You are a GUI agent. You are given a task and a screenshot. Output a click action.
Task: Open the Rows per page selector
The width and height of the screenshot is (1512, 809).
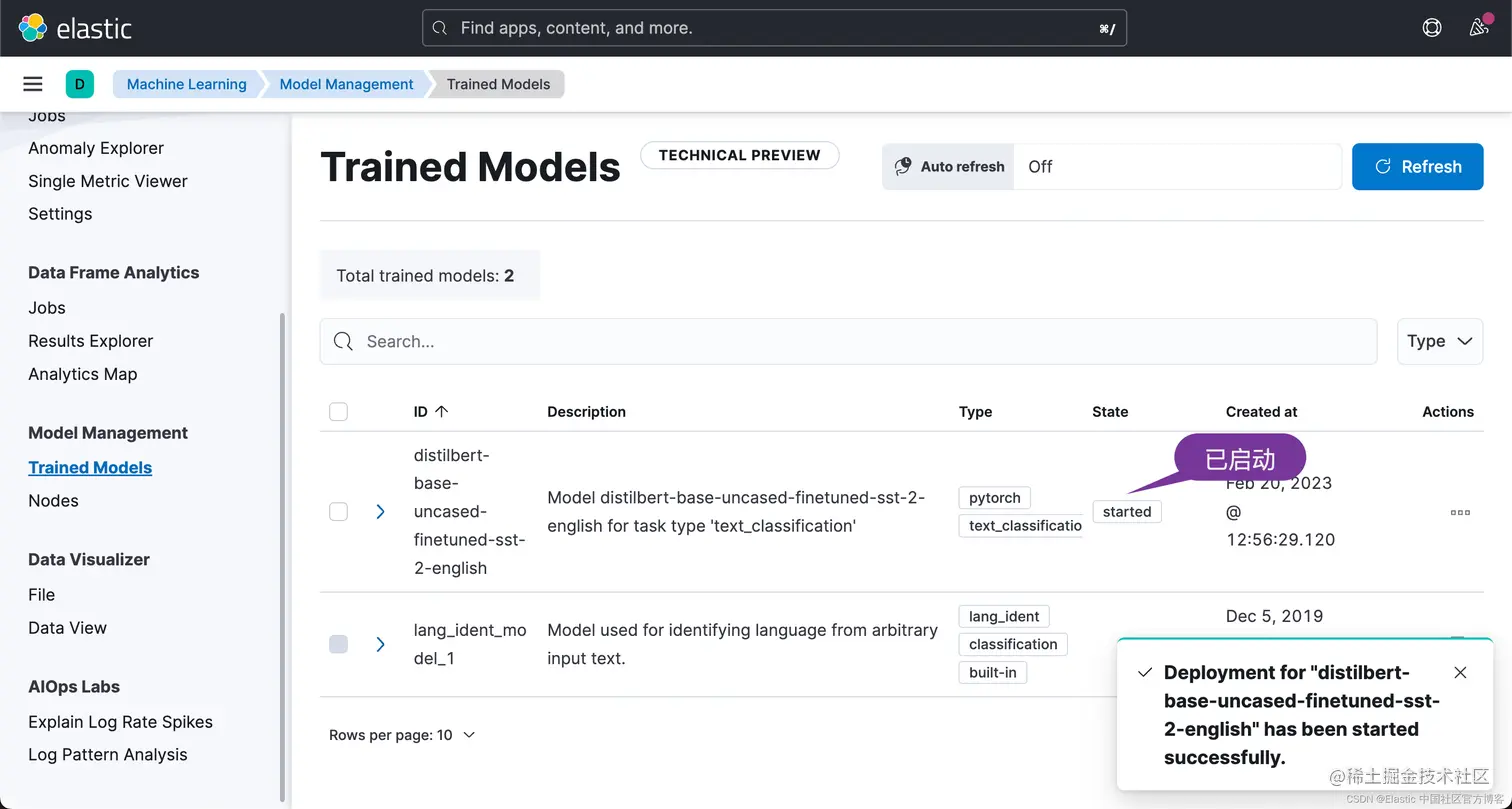402,735
